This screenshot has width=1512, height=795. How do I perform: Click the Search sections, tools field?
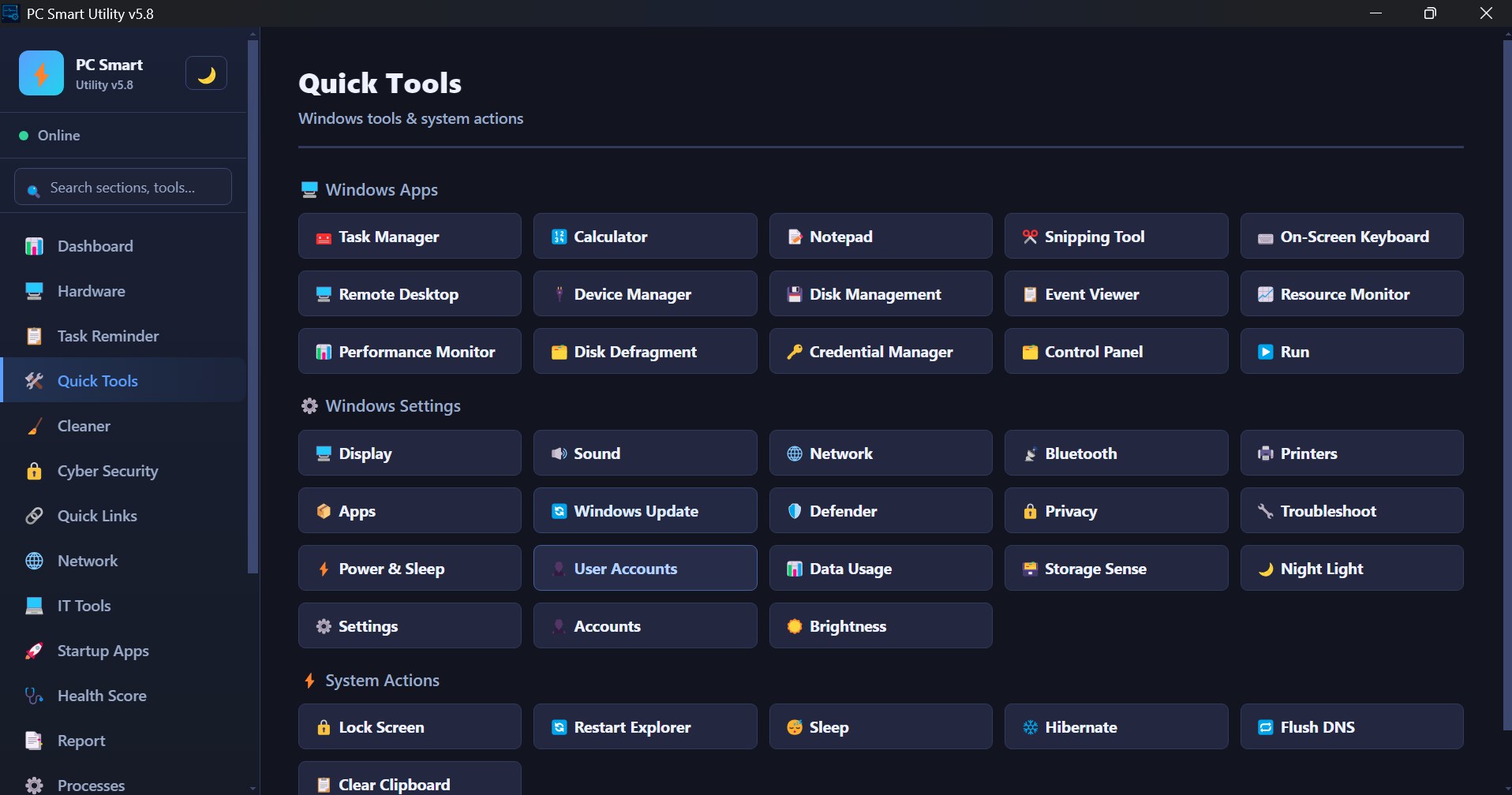[123, 188]
